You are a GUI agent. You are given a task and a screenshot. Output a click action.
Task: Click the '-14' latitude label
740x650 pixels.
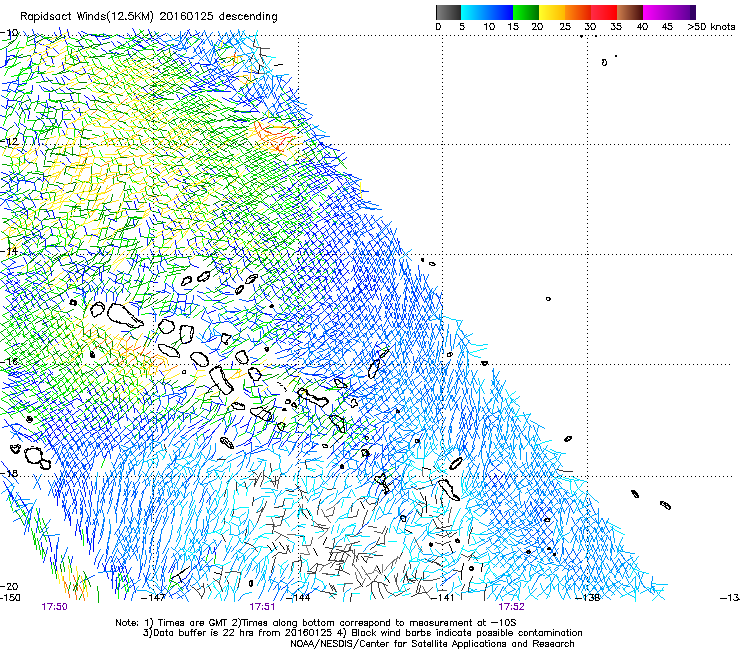(x=9, y=251)
